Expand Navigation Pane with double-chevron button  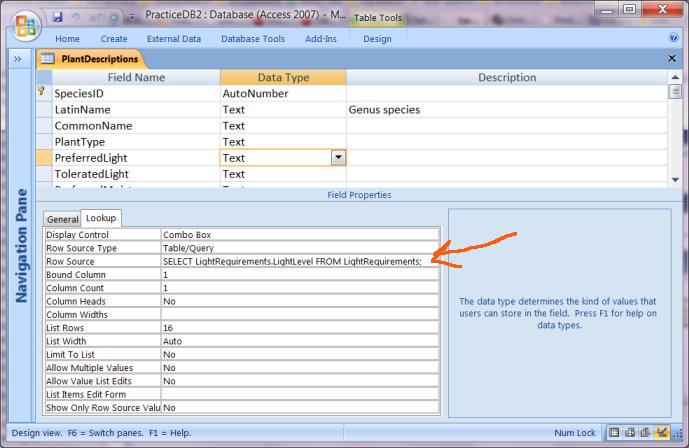click(18, 59)
